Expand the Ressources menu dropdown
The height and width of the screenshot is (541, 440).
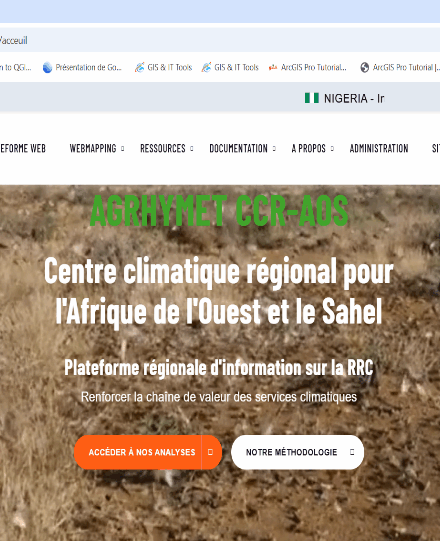[192, 149]
